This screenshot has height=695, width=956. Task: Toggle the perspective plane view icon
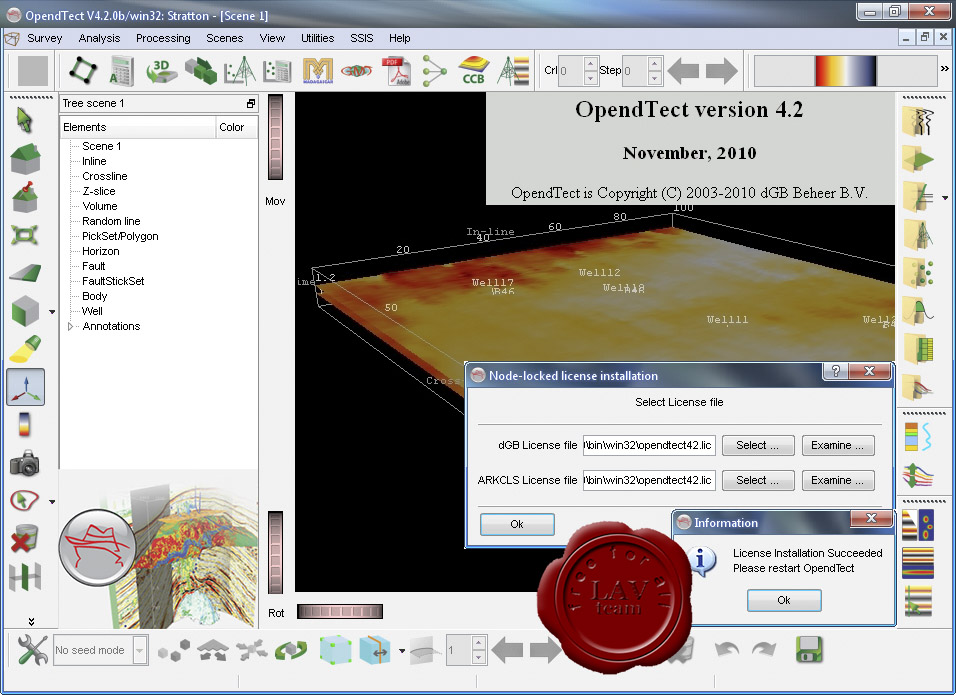click(25, 273)
